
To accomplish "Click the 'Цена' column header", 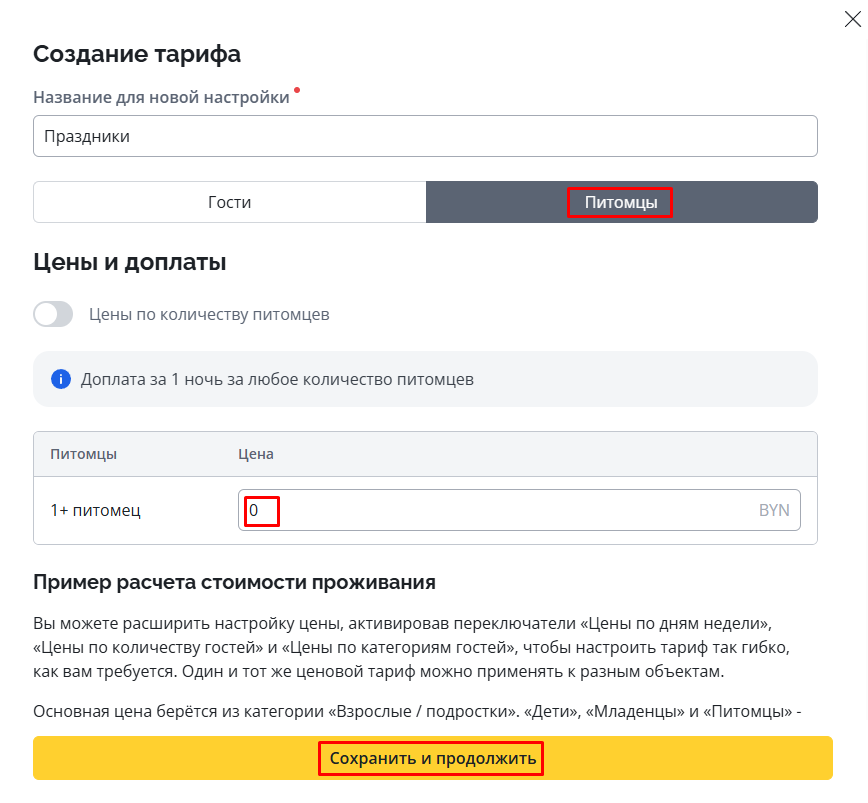I will [255, 454].
